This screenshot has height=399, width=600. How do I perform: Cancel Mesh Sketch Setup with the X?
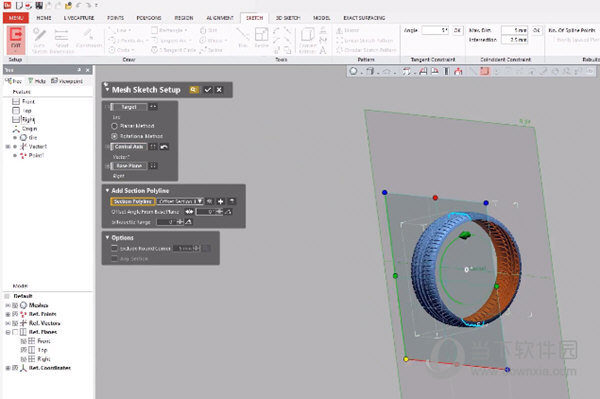pos(219,90)
